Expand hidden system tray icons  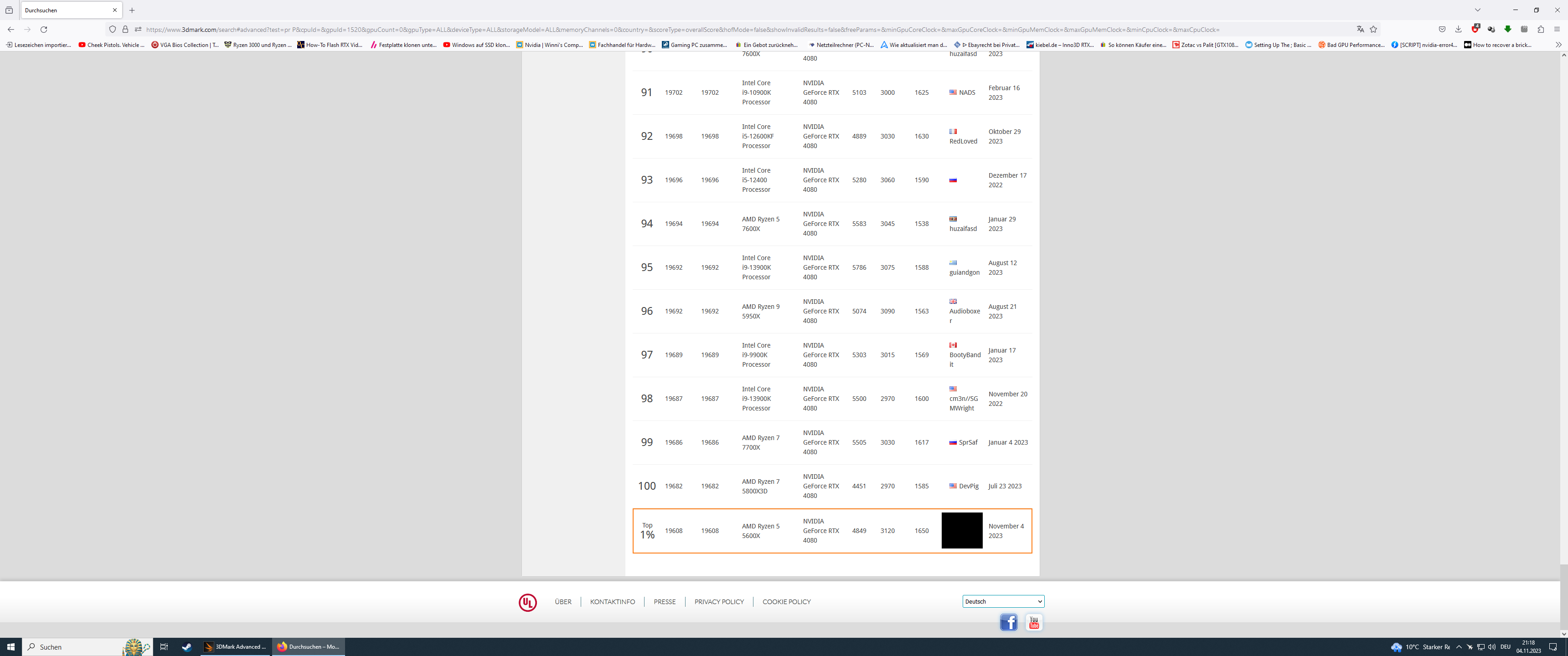(x=1459, y=647)
